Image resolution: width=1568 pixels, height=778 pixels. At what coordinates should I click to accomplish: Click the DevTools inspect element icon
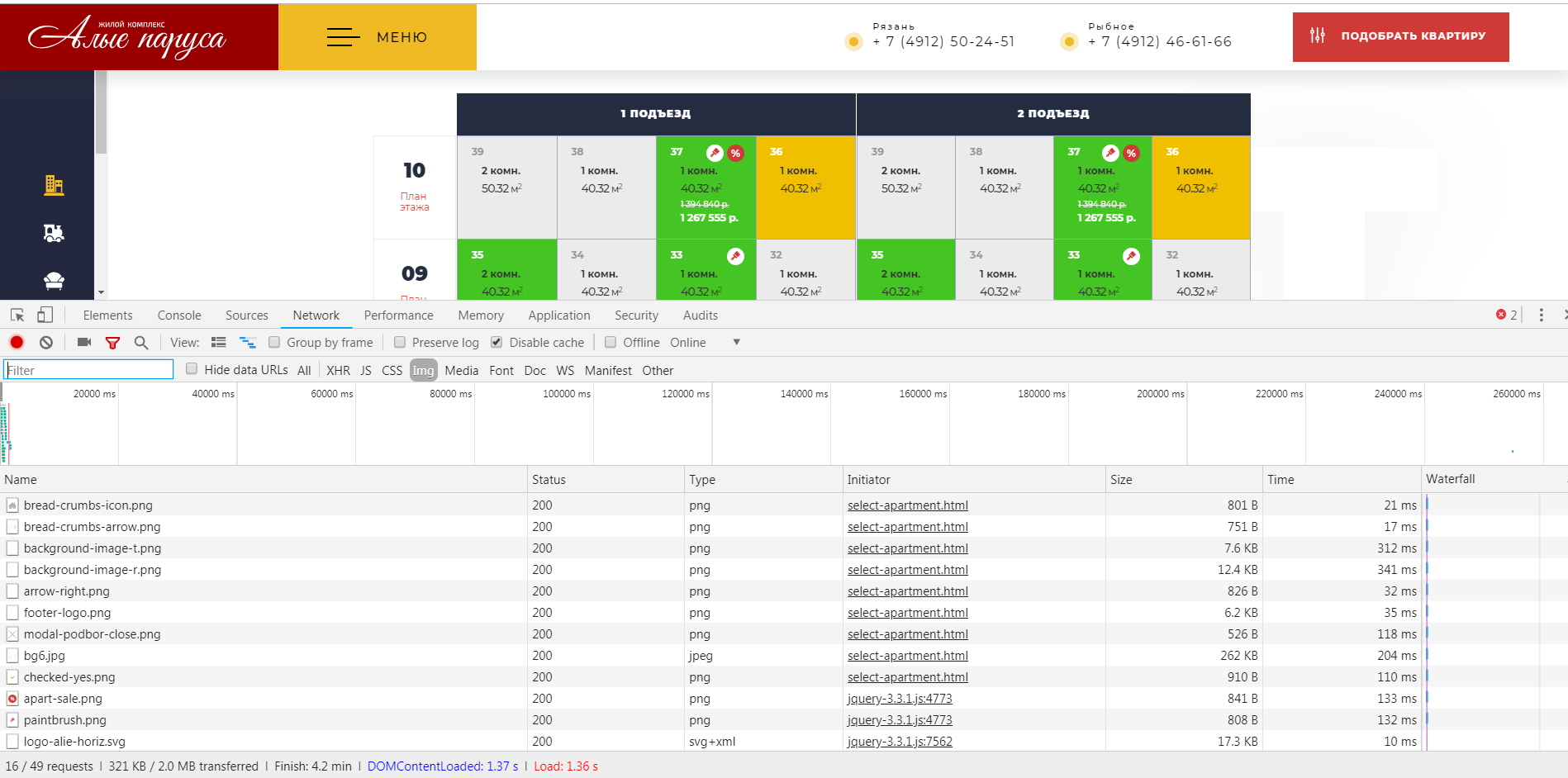pyautogui.click(x=17, y=315)
